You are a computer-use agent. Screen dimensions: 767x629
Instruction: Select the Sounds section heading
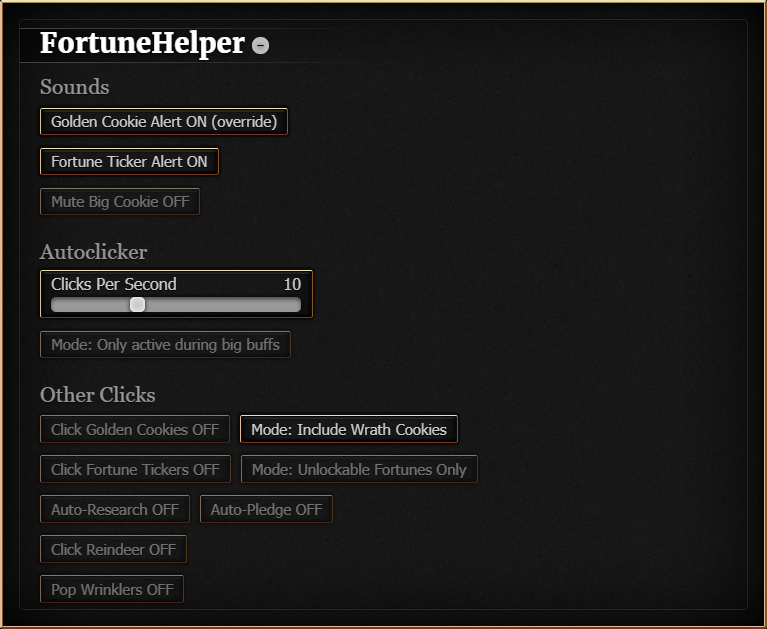point(74,87)
